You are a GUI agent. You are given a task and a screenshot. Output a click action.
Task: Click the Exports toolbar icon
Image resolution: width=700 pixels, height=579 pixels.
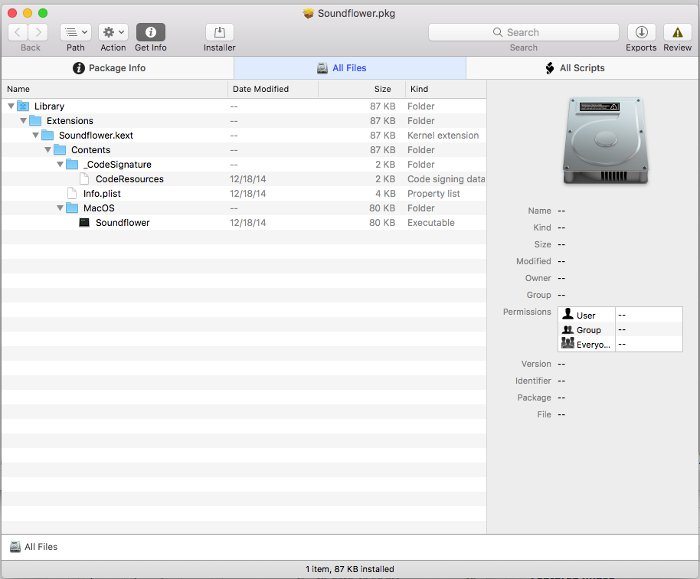(641, 32)
